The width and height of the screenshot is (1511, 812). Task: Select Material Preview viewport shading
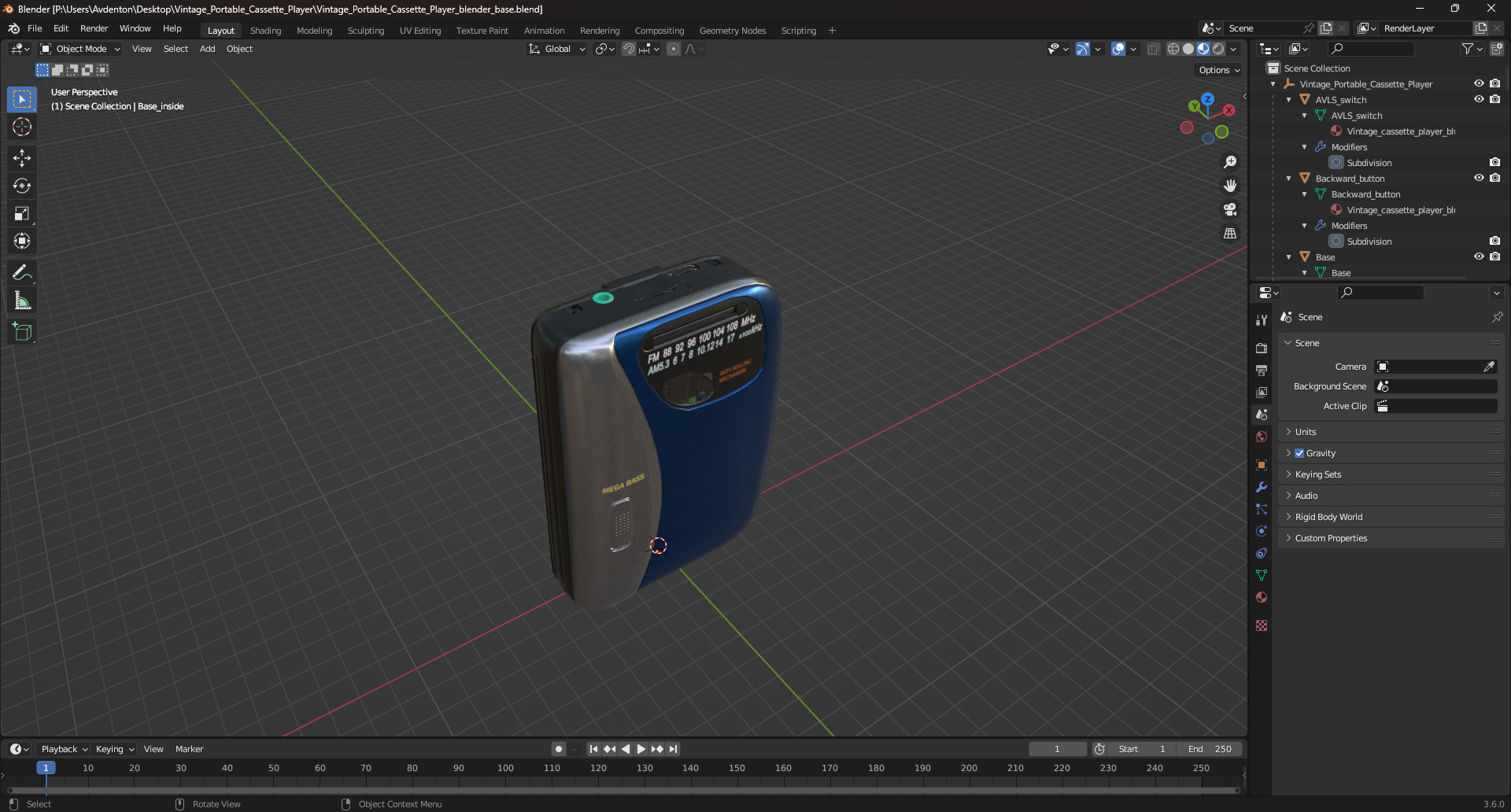pyautogui.click(x=1203, y=49)
